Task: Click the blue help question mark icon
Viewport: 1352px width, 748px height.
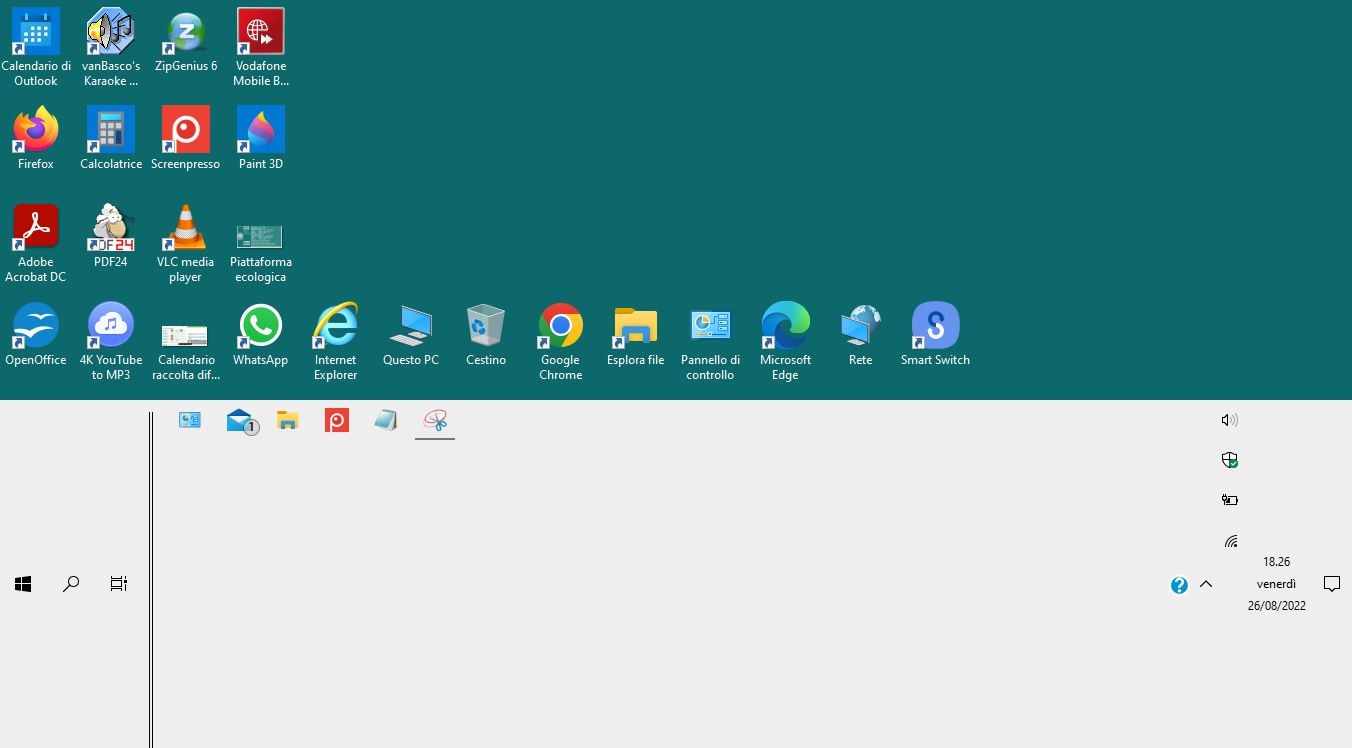Action: pyautogui.click(x=1179, y=585)
